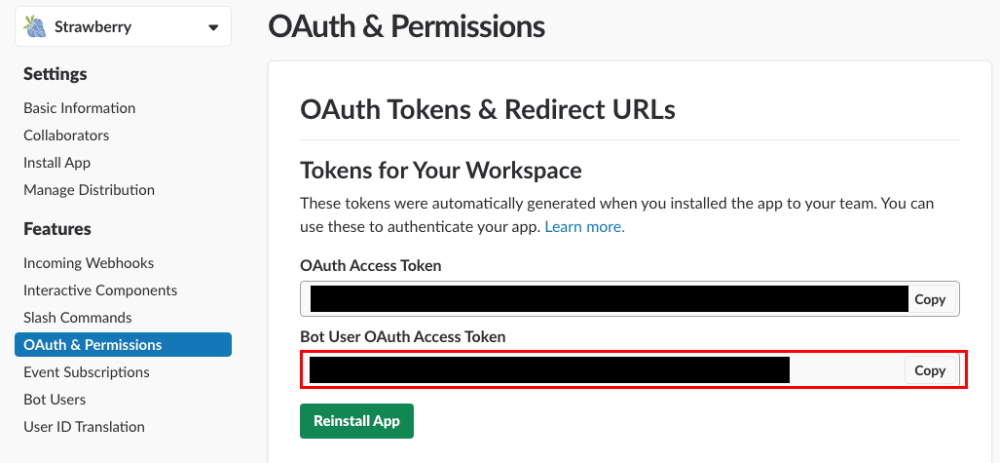Viewport: 1000px width, 463px height.
Task: Copy the OAuth Access Token
Action: point(930,299)
